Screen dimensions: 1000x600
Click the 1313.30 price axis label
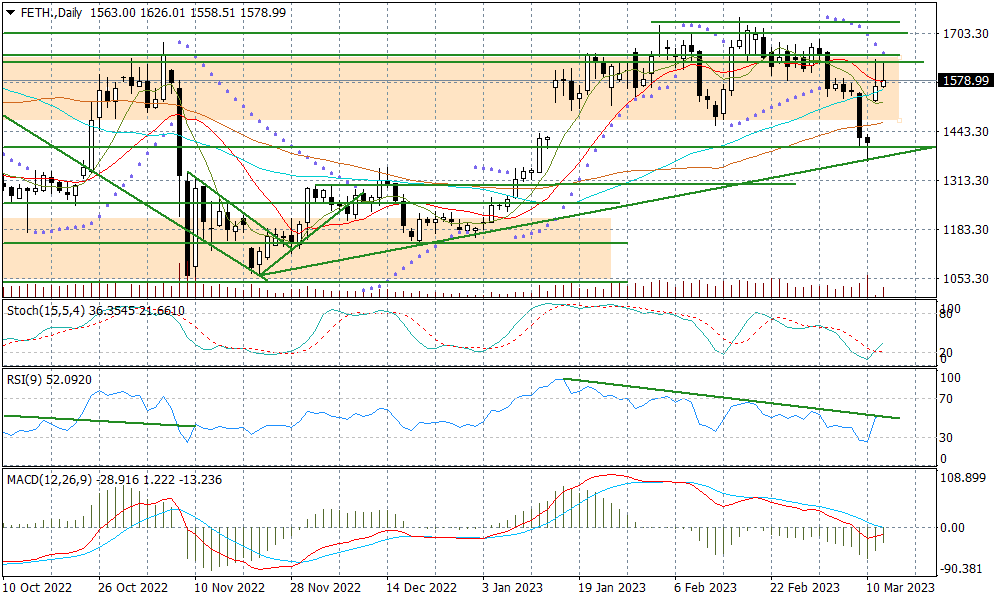pyautogui.click(x=965, y=181)
